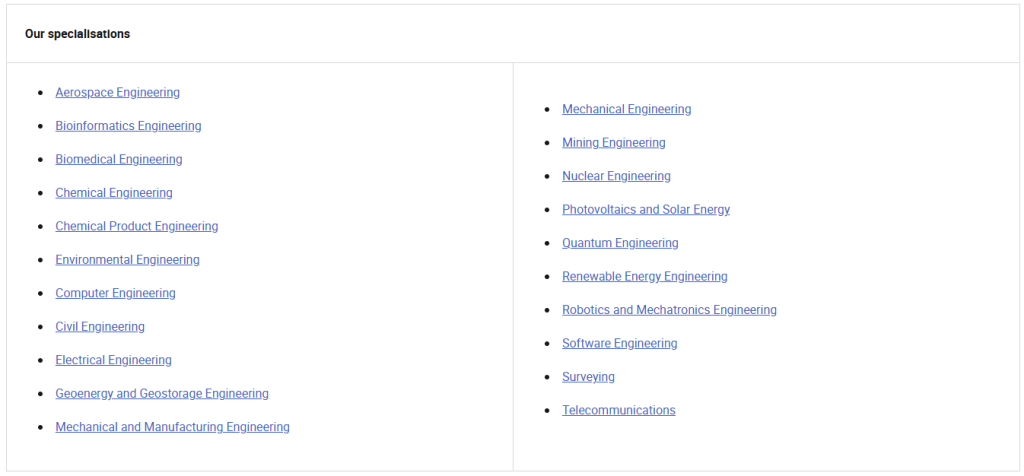Go to Environmental Engineering link
The height and width of the screenshot is (476, 1024).
[127, 260]
